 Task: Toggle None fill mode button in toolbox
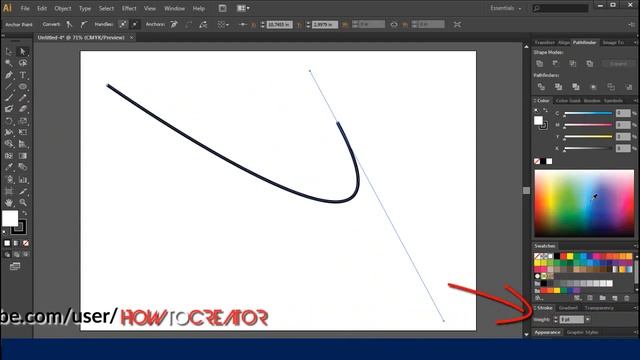(26, 243)
